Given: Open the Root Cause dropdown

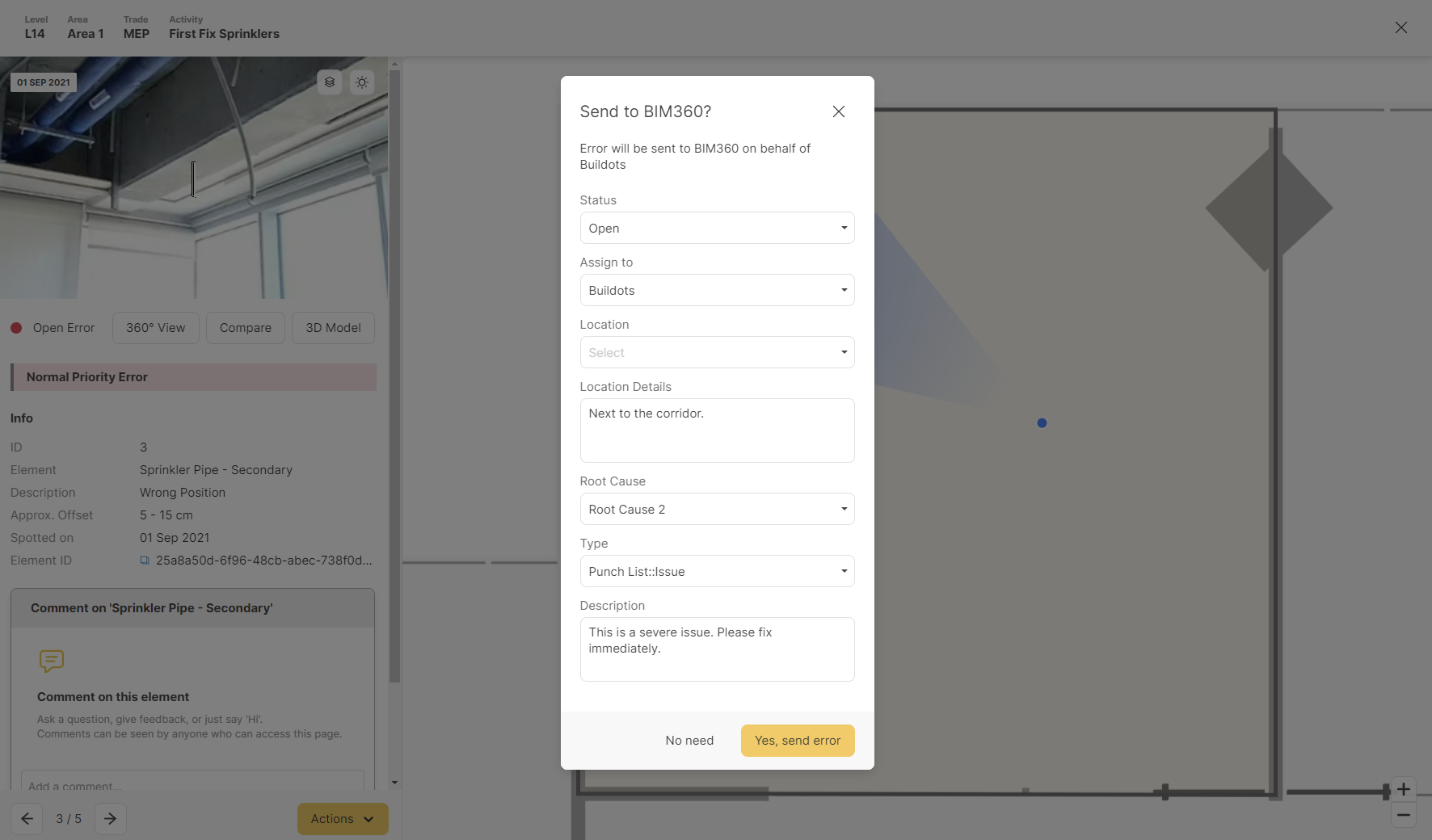Looking at the screenshot, I should click(x=717, y=509).
